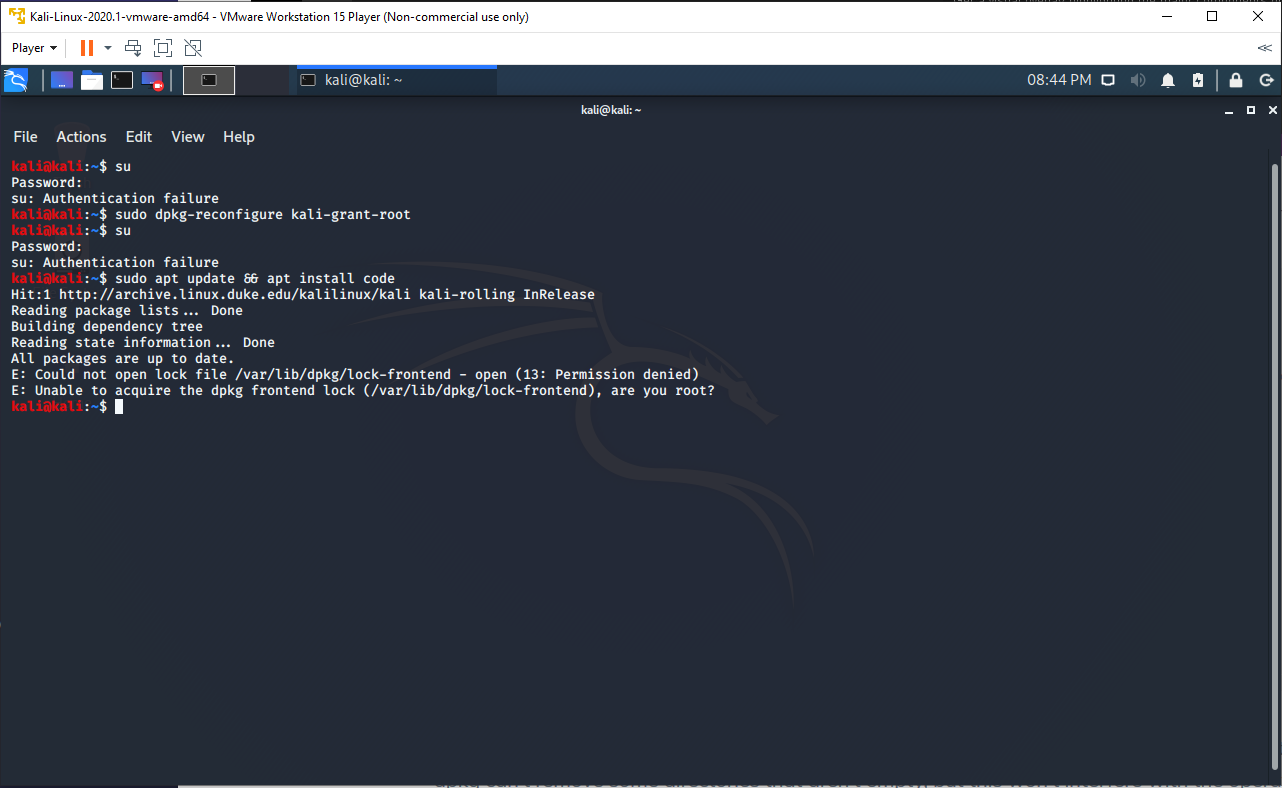This screenshot has width=1282, height=788.
Task: Open the Player dropdown menu
Action: pyautogui.click(x=34, y=48)
